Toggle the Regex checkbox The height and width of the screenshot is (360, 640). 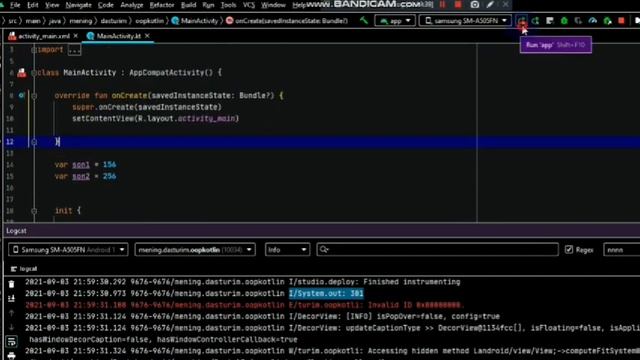(569, 249)
